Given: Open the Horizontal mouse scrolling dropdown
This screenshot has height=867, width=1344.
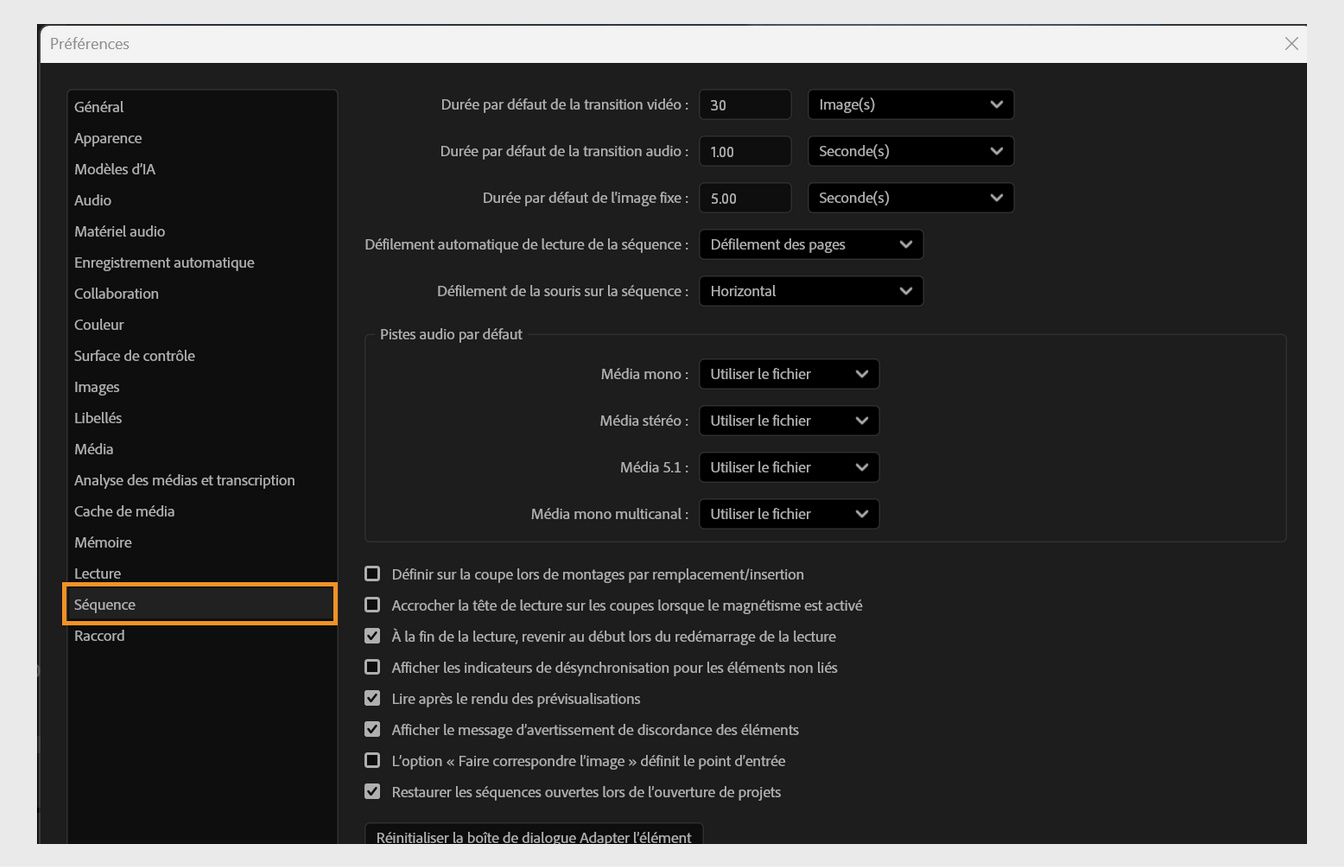Looking at the screenshot, I should pyautogui.click(x=811, y=291).
